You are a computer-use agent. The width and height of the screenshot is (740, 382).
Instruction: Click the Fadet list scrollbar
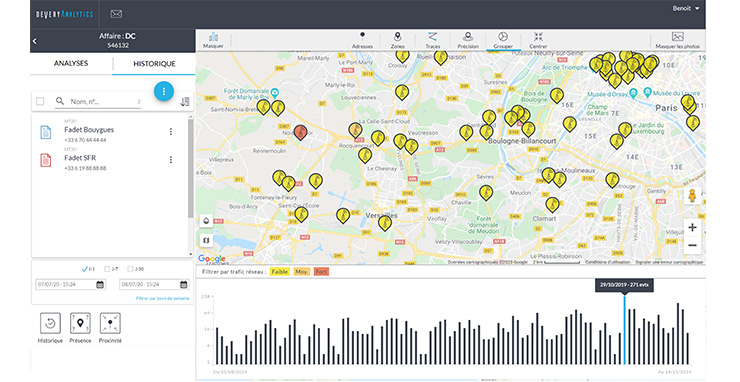click(x=190, y=169)
